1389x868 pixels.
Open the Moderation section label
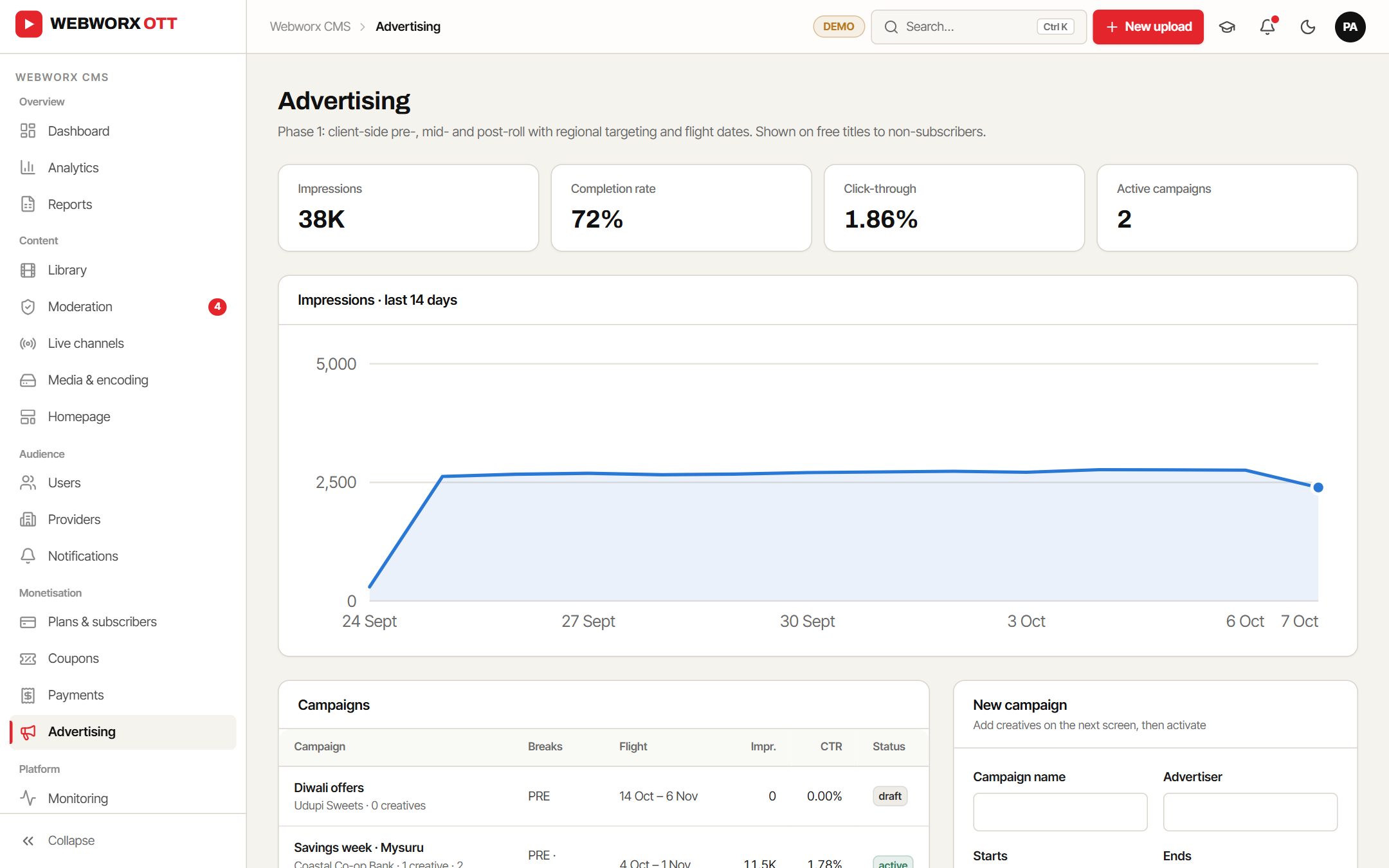pyautogui.click(x=80, y=307)
